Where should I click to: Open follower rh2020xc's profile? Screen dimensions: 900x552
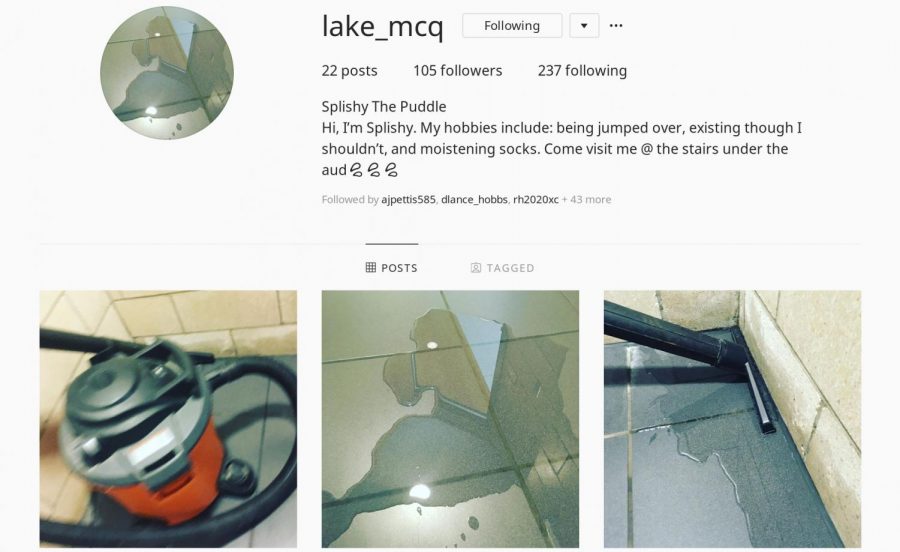coord(536,200)
